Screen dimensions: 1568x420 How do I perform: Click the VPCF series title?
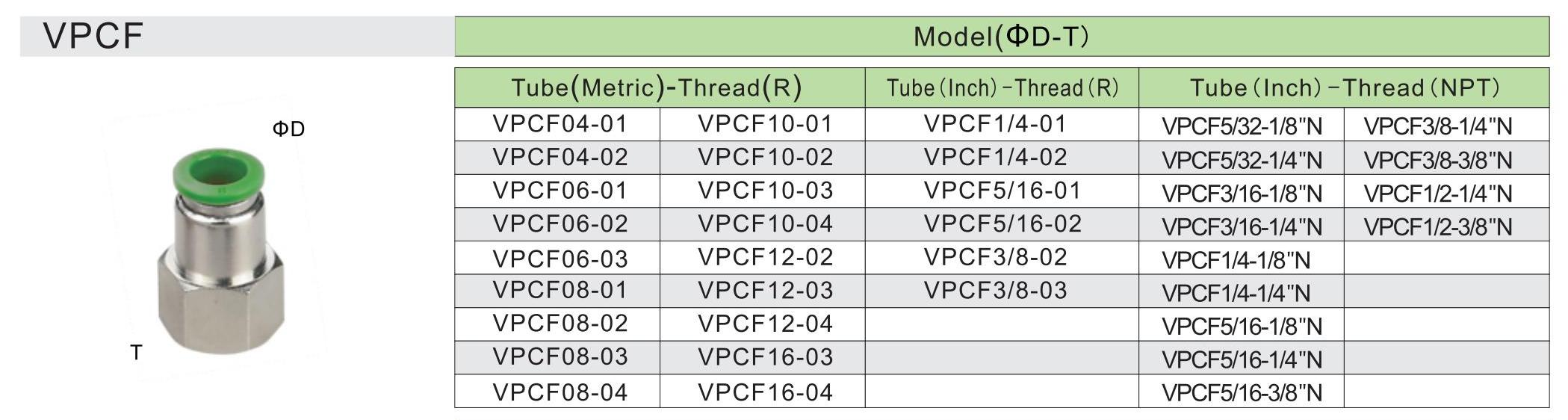pyautogui.click(x=93, y=36)
